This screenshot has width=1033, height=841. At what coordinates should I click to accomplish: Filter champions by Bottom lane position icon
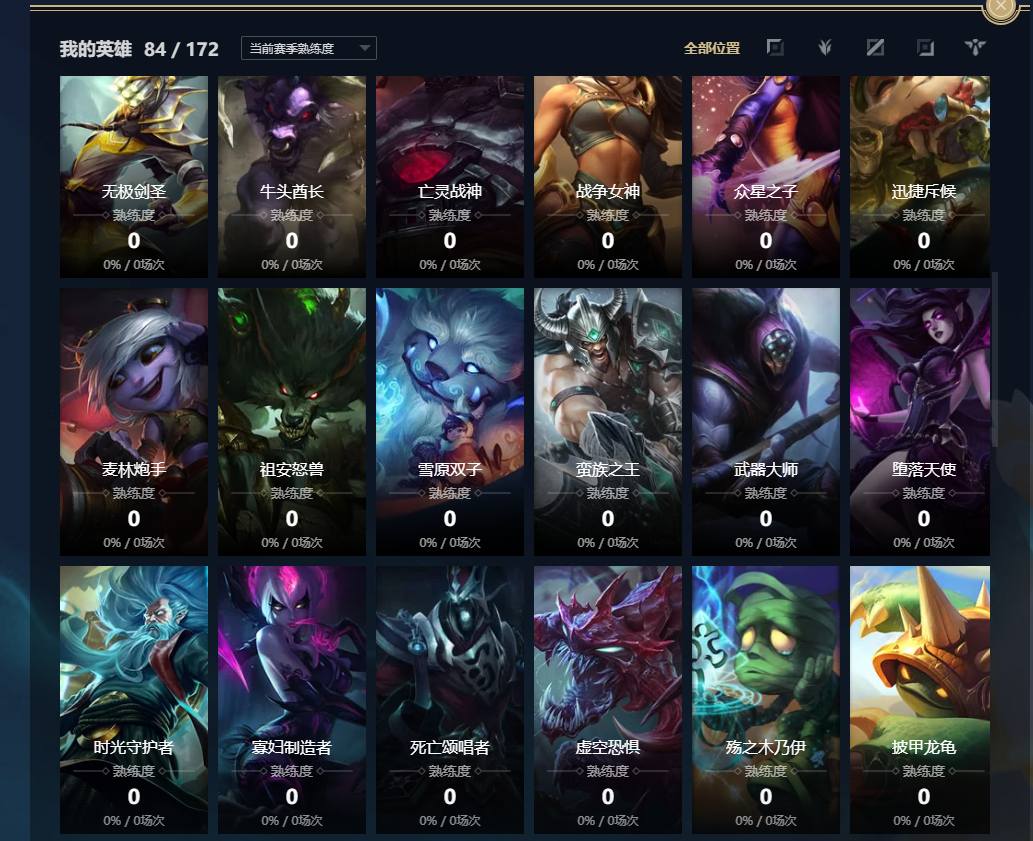[925, 47]
